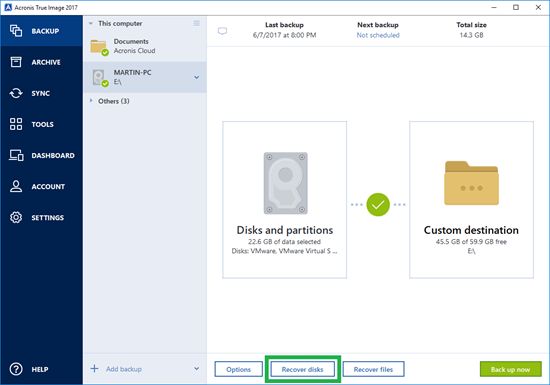
Task: Click the Sync circular arrows icon
Action: (16, 93)
